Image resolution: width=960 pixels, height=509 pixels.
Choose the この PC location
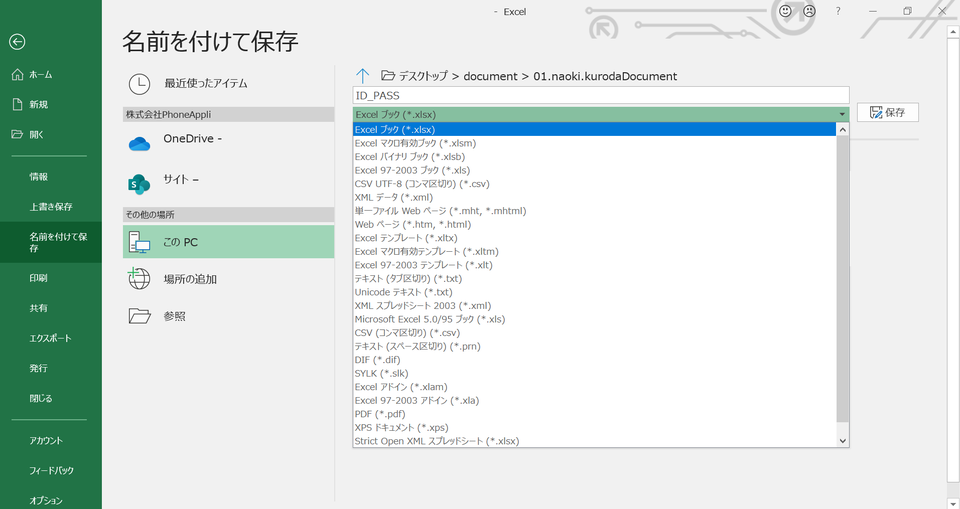pyautogui.click(x=228, y=242)
